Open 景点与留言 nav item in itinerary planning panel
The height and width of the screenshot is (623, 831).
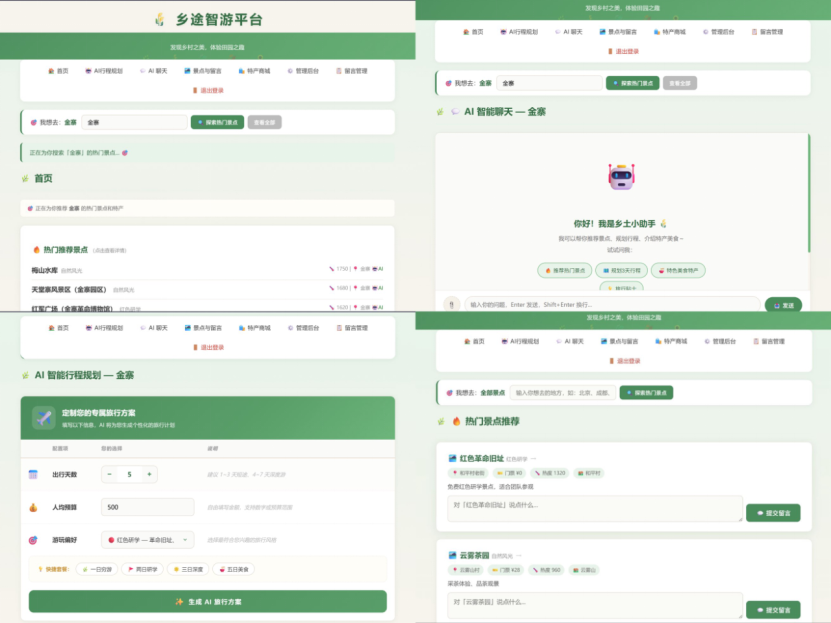point(203,328)
